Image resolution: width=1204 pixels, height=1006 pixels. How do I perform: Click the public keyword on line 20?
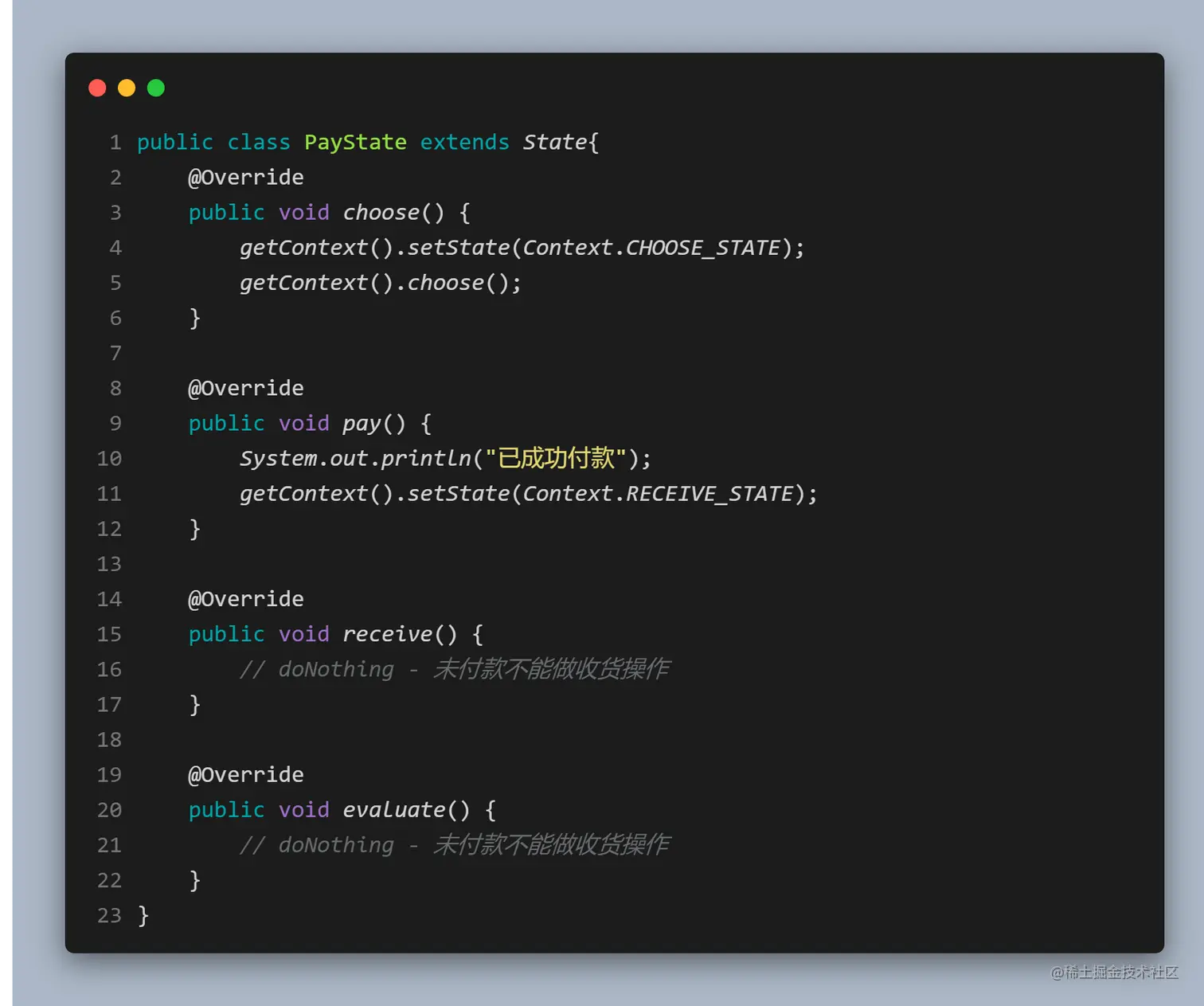point(226,810)
